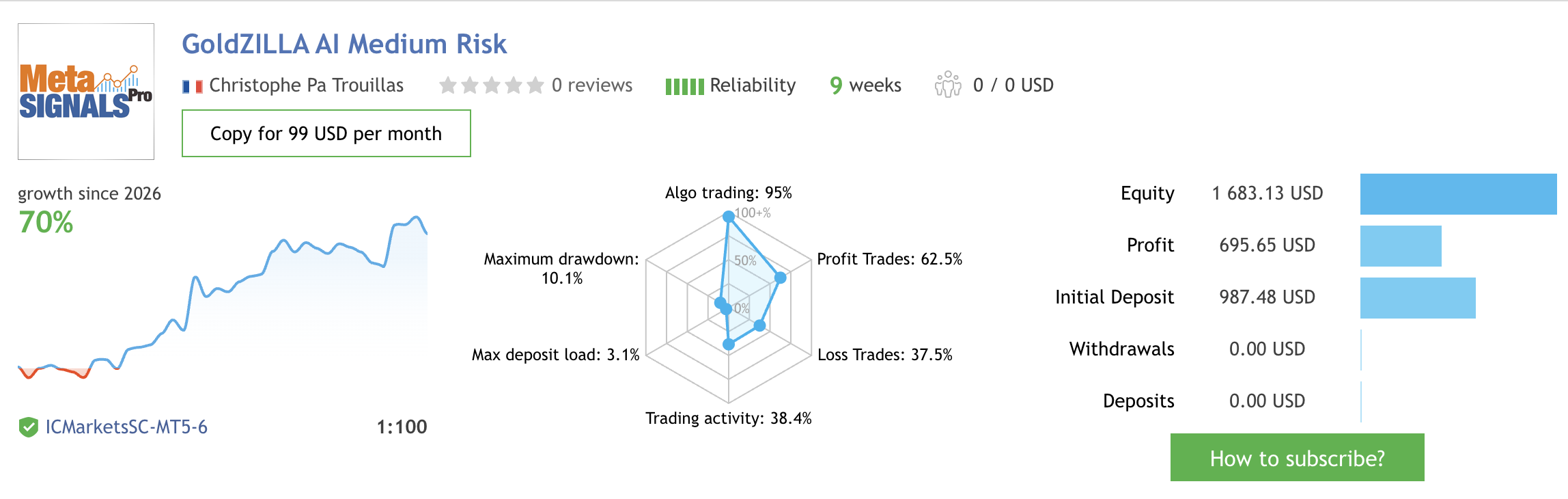Image resolution: width=1568 pixels, height=499 pixels.
Task: Click the French flag icon beside author
Action: pos(193,86)
